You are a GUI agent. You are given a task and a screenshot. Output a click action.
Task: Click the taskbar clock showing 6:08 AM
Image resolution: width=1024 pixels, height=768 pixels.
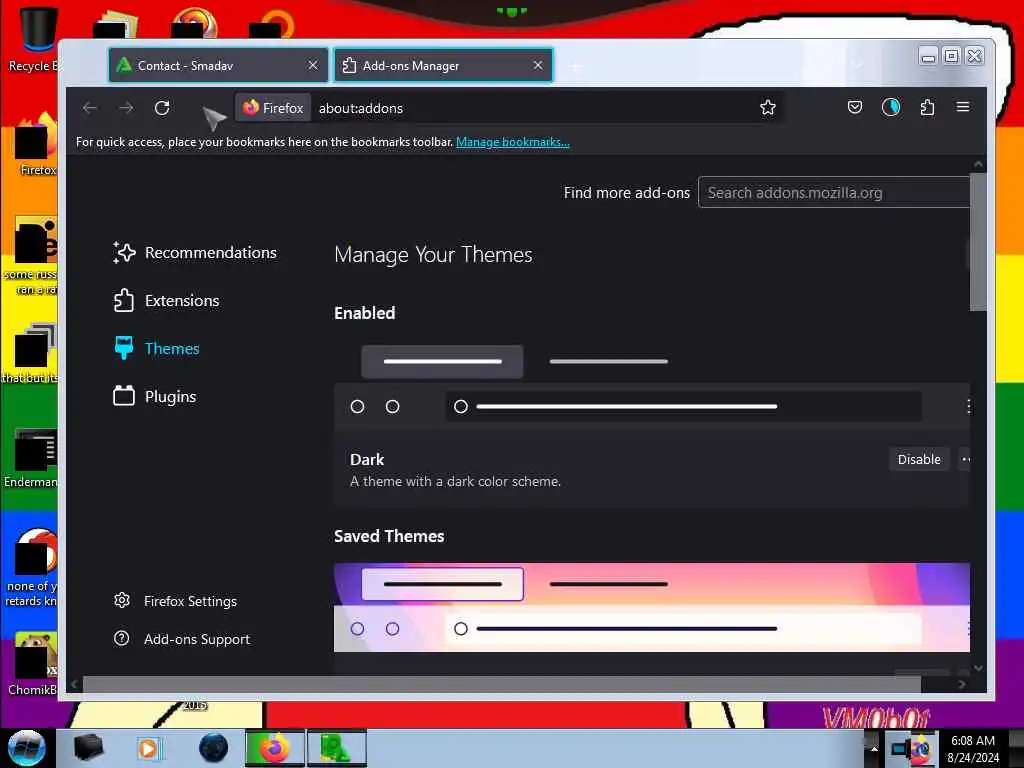point(973,749)
